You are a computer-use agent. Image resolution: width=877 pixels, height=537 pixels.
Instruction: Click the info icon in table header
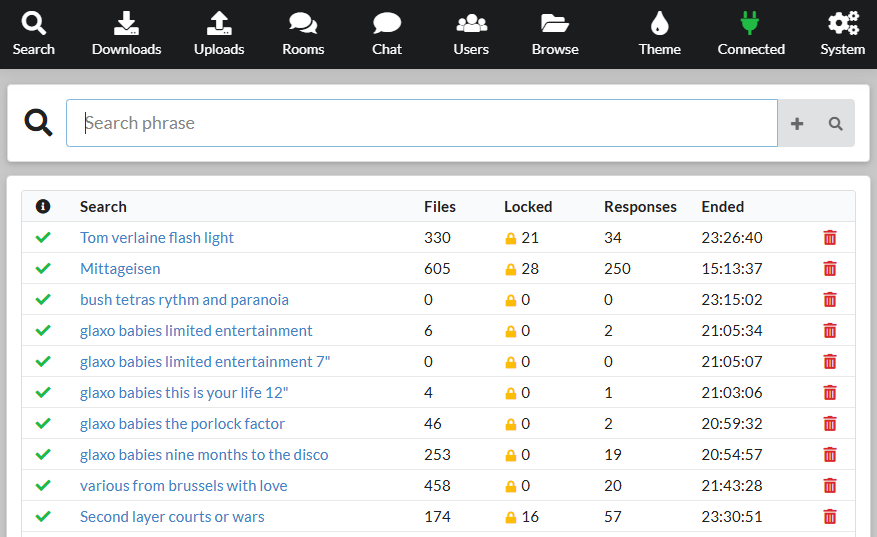[x=43, y=207]
